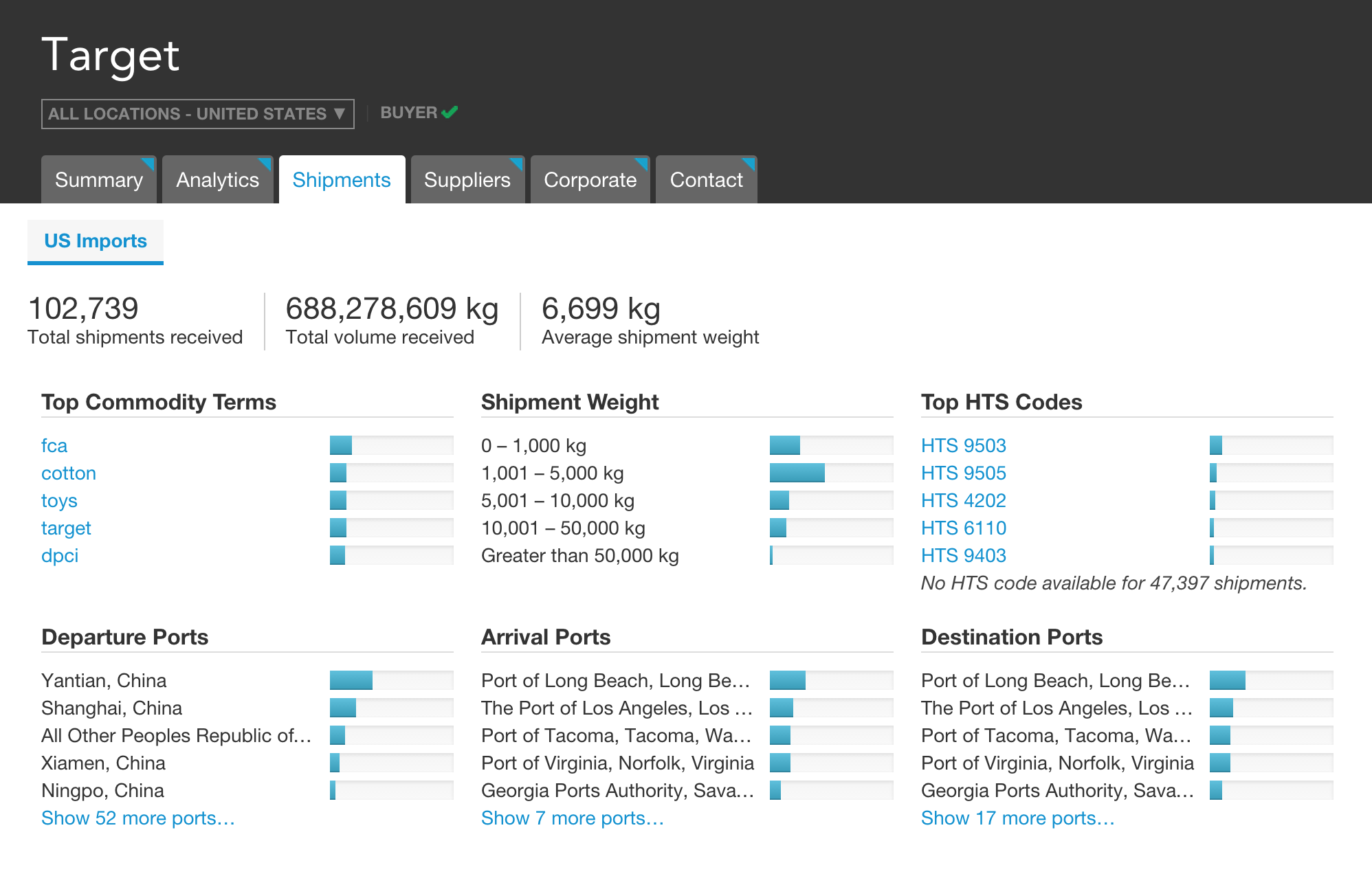Image resolution: width=1372 pixels, height=874 pixels.
Task: Click Port of Virginia, Norfolk under Destination Ports
Action: (1058, 763)
